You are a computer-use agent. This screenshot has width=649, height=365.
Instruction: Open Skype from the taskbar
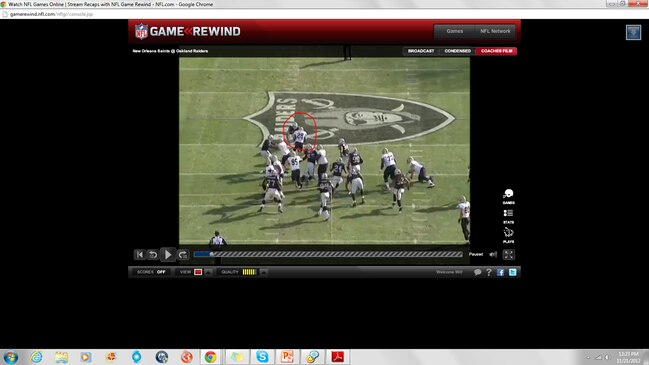[262, 357]
